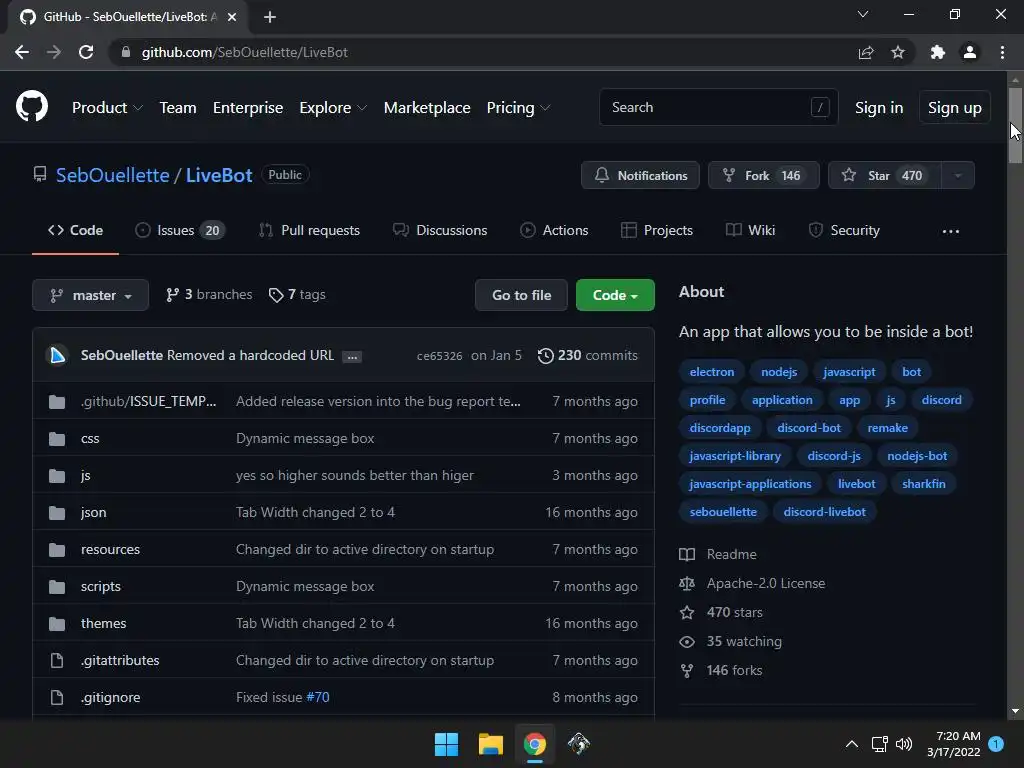Click the Chrome icon in the taskbar
Image resolution: width=1024 pixels, height=768 pixels.
535,744
